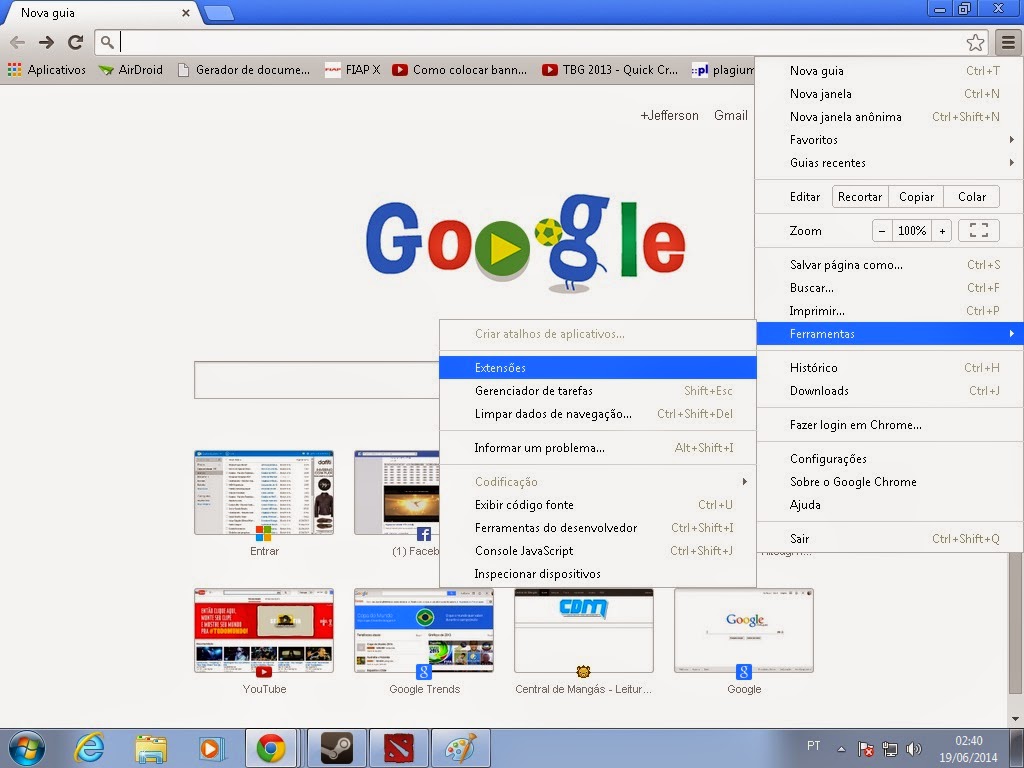
Task: Click Extensões in the submenu
Action: (598, 368)
